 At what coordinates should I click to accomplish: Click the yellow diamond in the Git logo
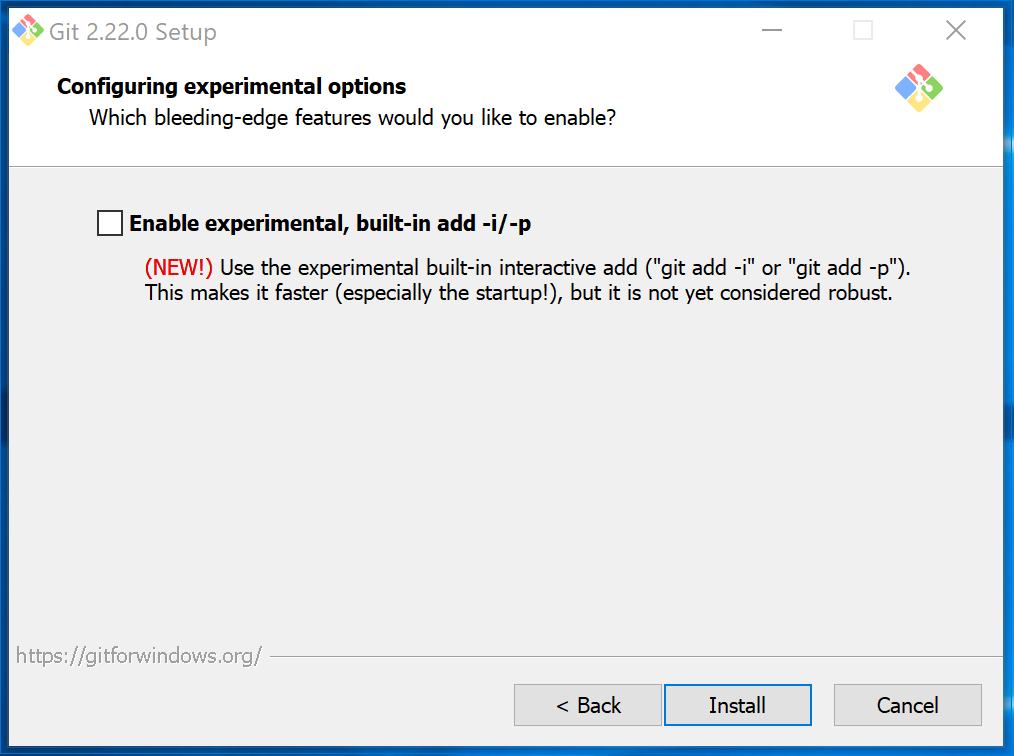tap(918, 102)
